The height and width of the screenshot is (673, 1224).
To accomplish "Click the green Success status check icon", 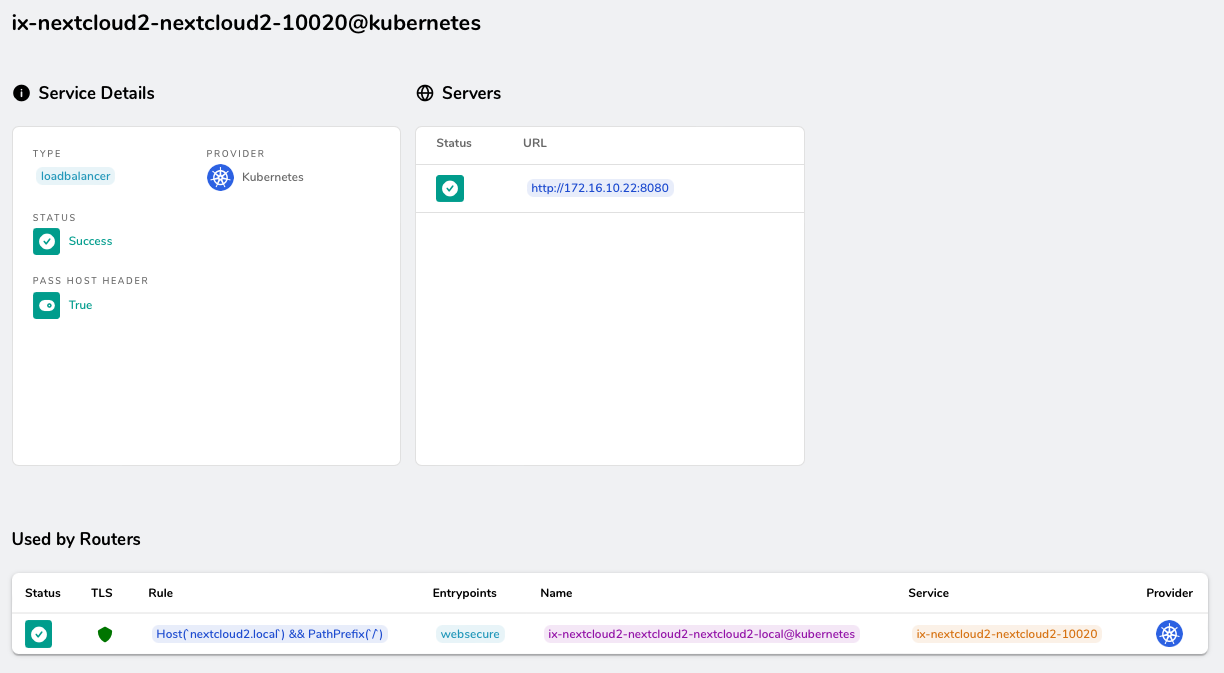I will click(x=46, y=241).
